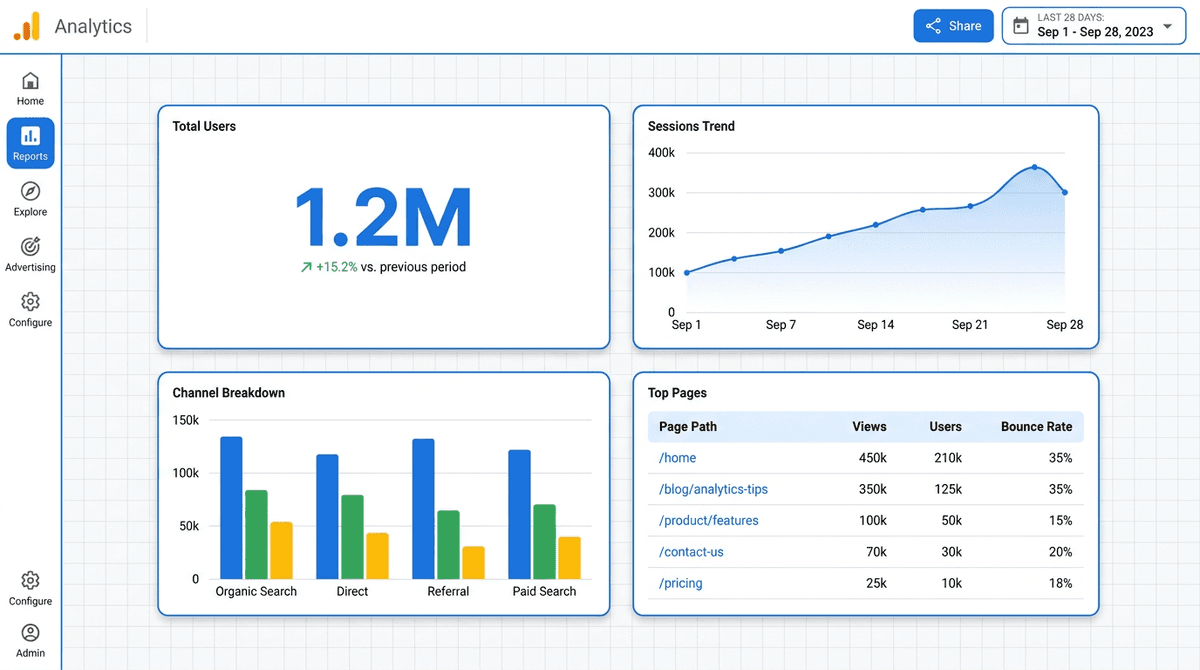Viewport: 1200px width, 670px height.
Task: Click the calendar icon in date range
Action: coord(1021,26)
